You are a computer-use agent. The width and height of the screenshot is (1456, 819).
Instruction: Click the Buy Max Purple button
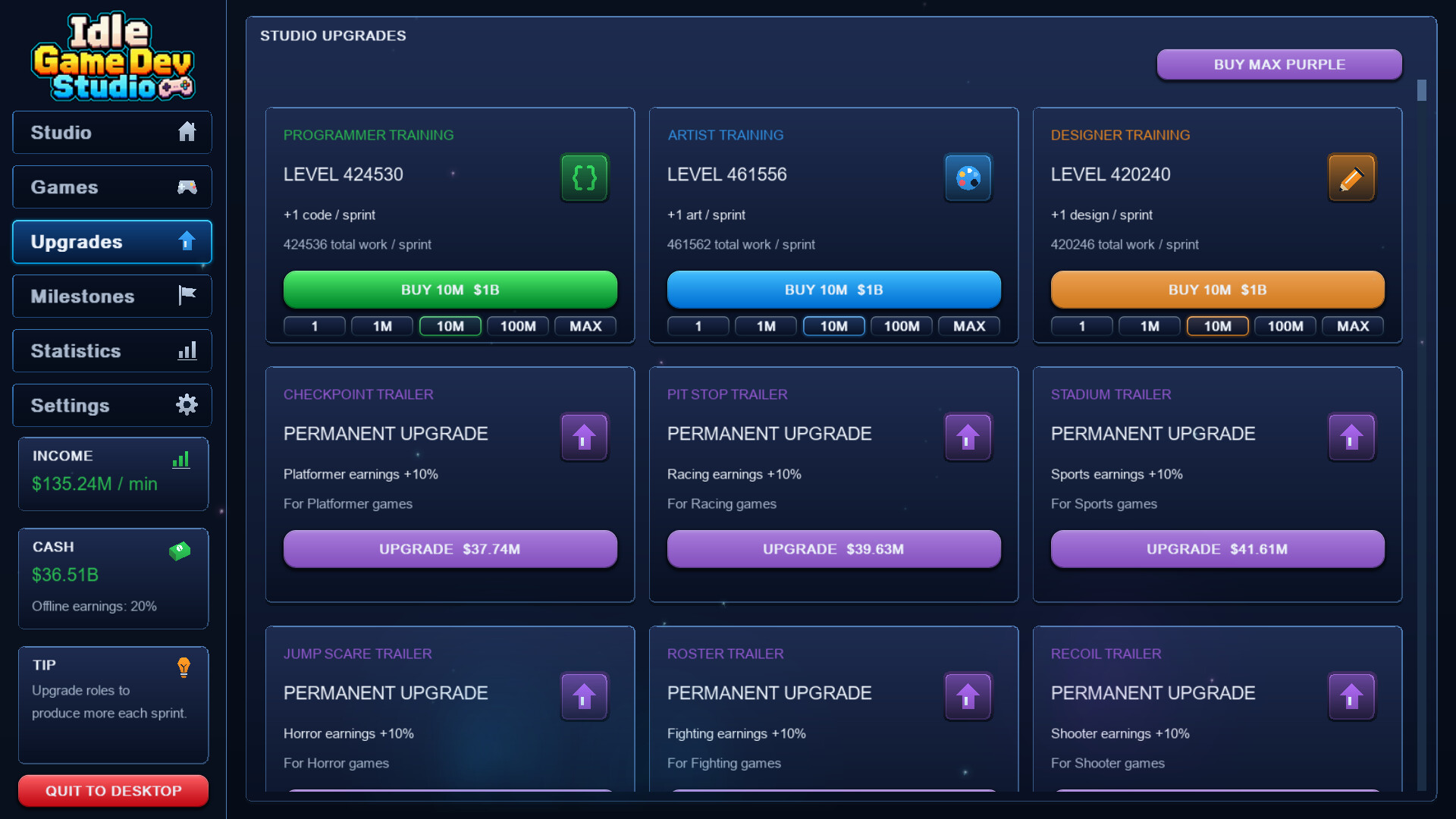(x=1279, y=64)
